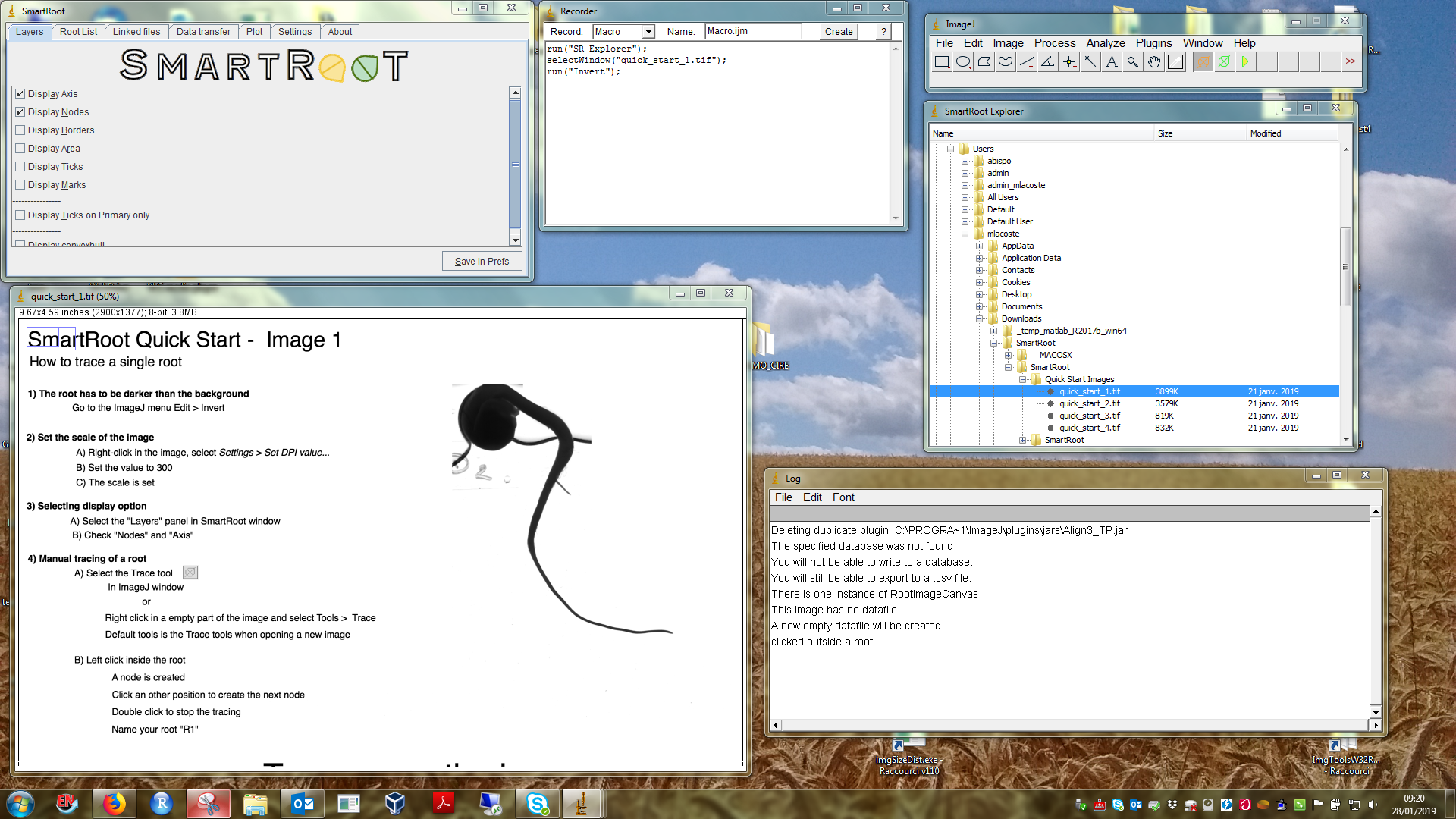1456x819 pixels.
Task: Select the rectangle selection tool in ImageJ
Action: coord(942,62)
